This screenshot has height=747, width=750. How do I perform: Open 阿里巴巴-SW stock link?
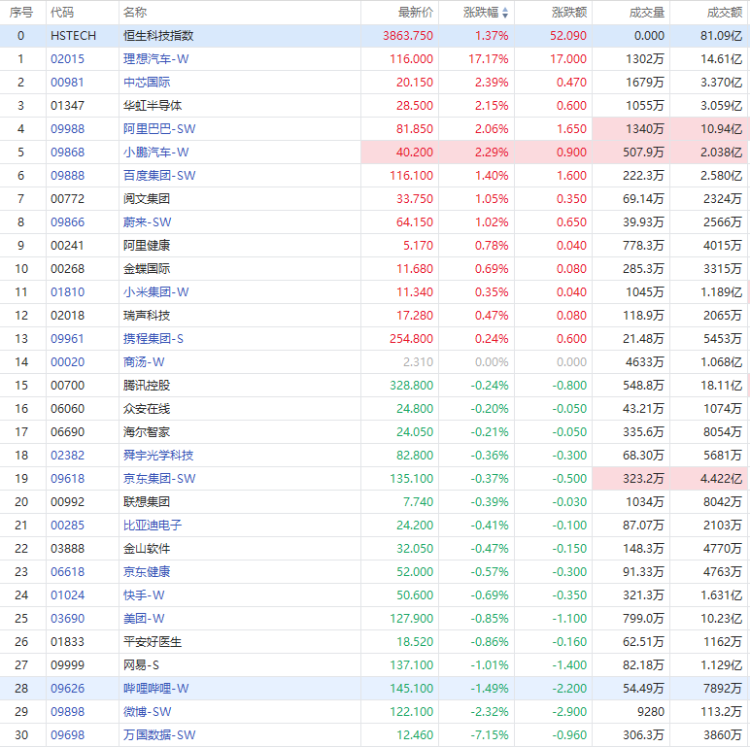[x=159, y=129]
